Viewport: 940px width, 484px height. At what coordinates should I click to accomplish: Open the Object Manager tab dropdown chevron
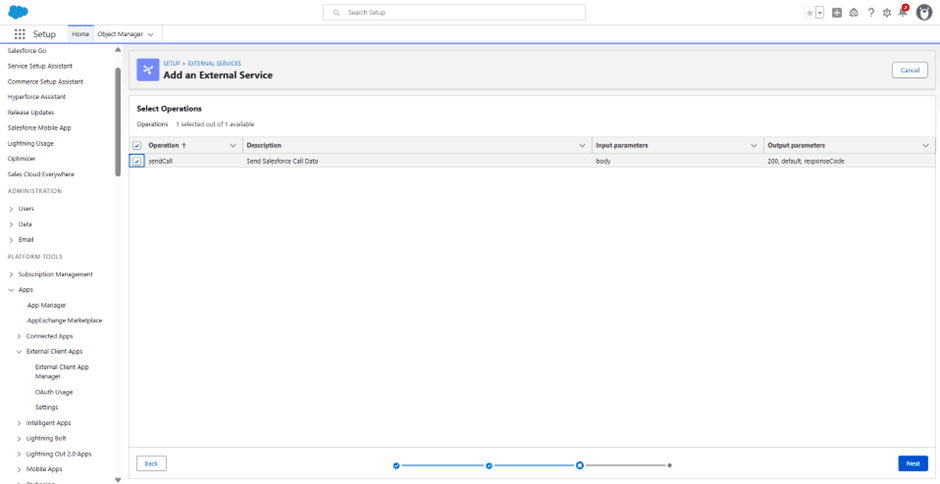[x=150, y=35]
